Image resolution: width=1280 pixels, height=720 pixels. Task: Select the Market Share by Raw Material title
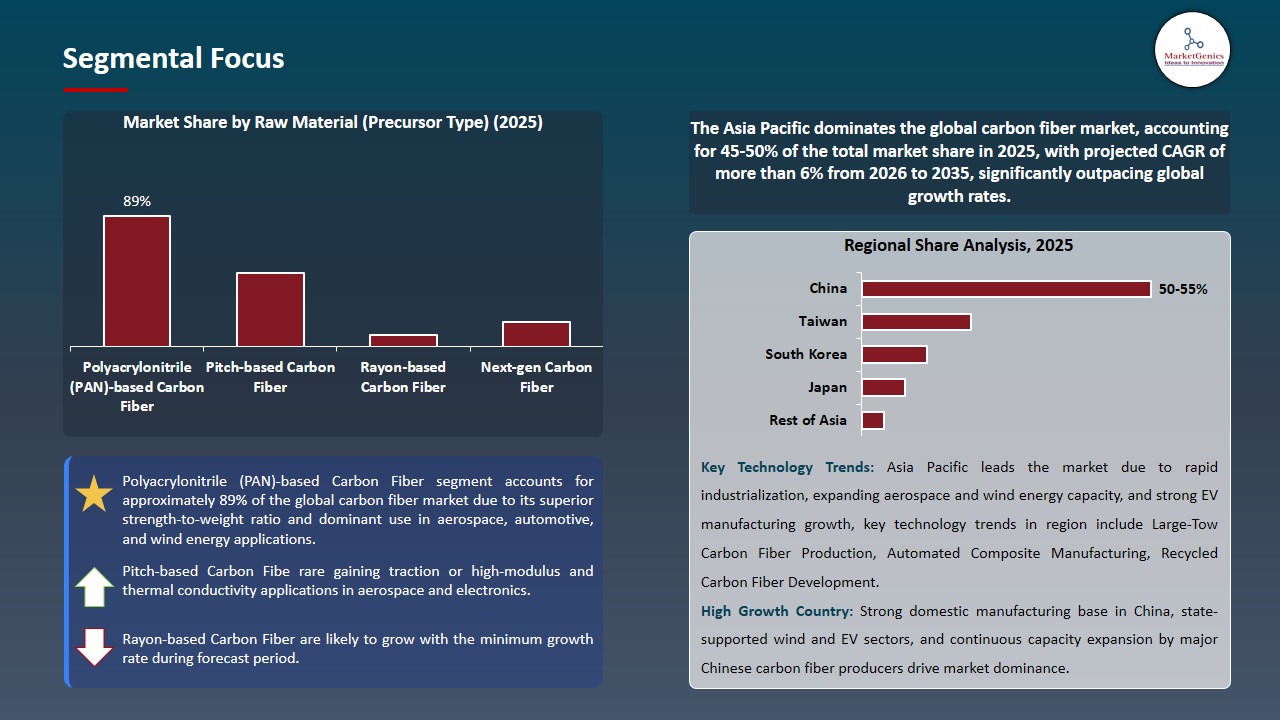[x=332, y=123]
